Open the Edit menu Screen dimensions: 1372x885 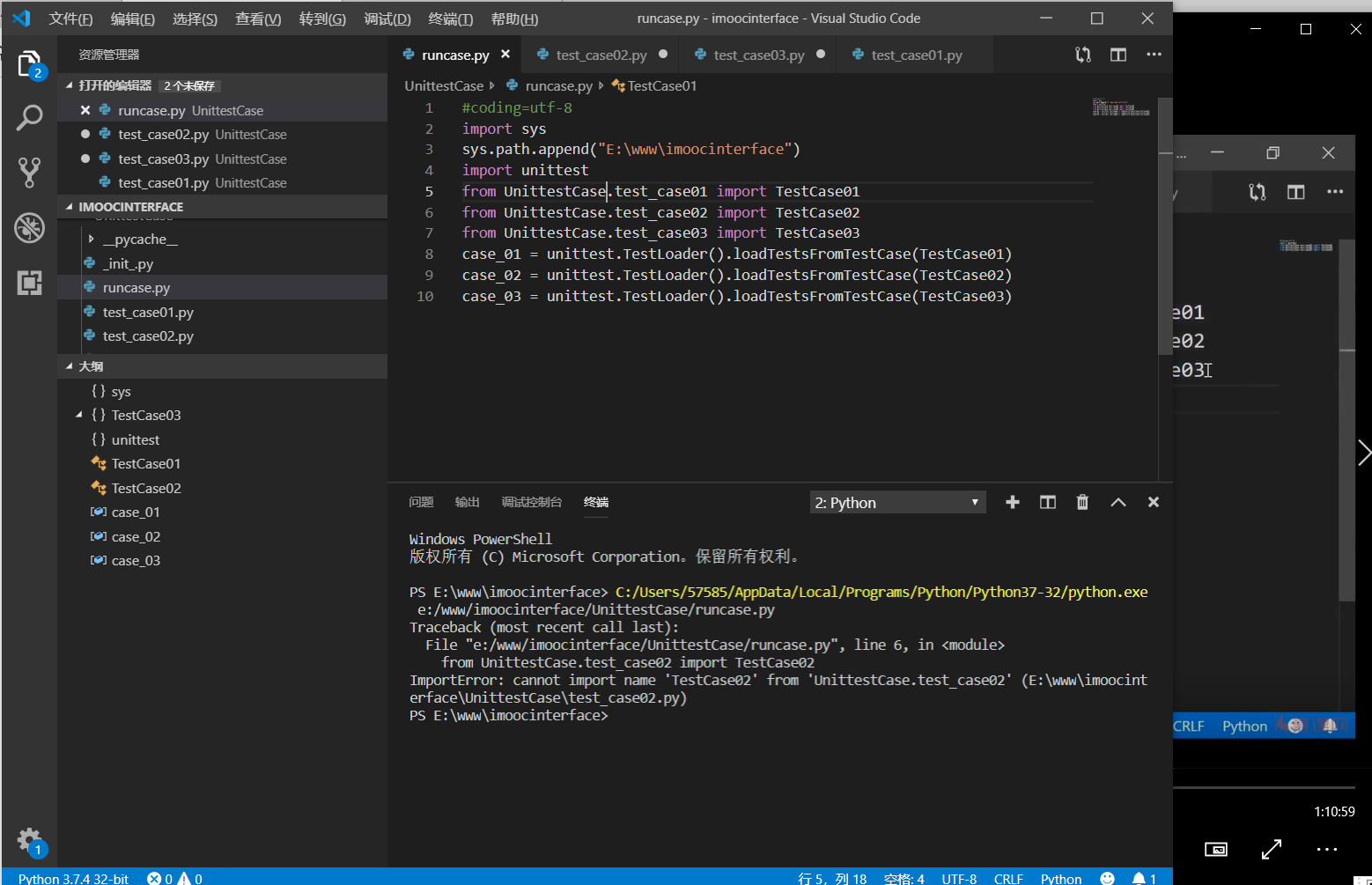point(133,18)
